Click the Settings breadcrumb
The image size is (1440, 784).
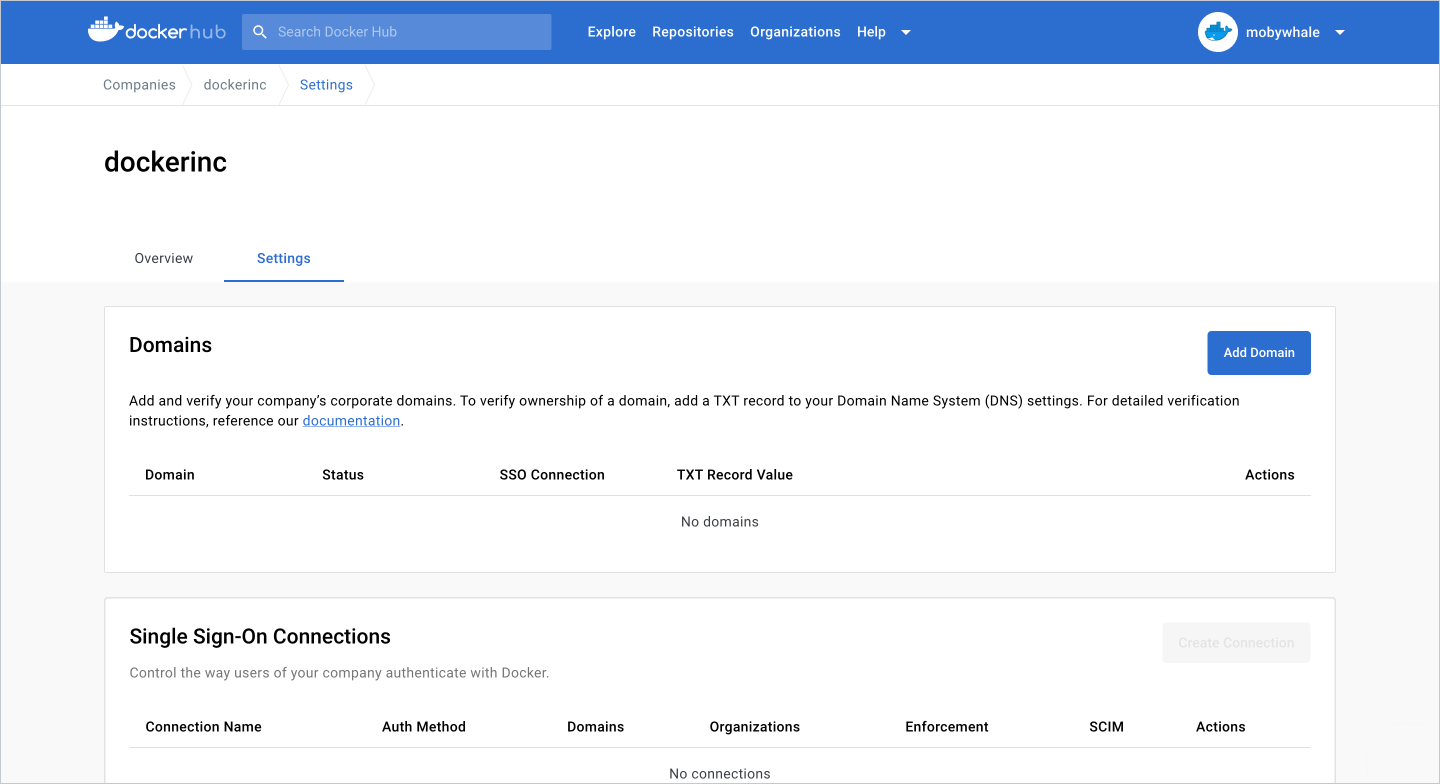coord(326,85)
